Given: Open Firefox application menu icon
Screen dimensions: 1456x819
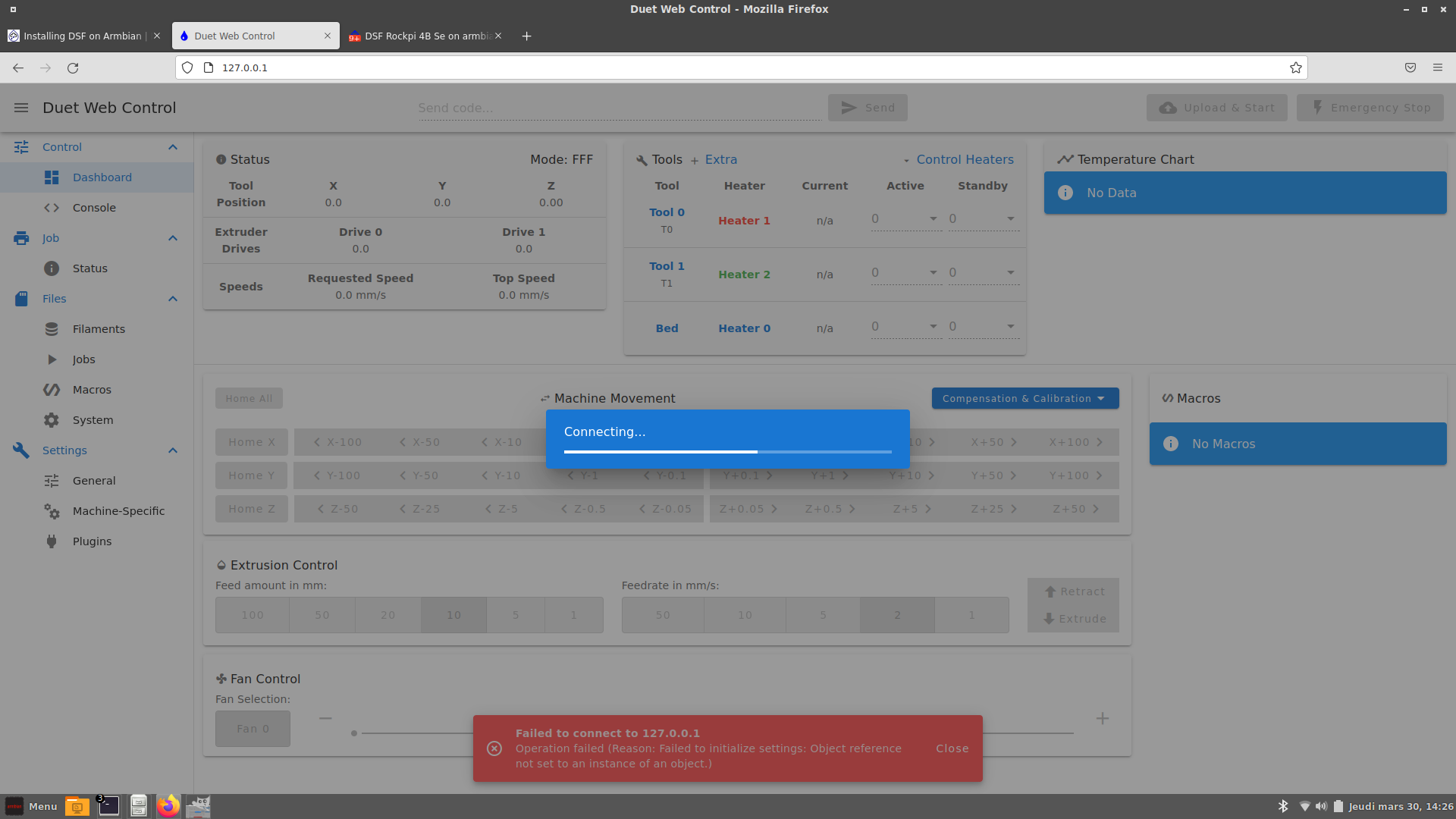Looking at the screenshot, I should click(1438, 67).
